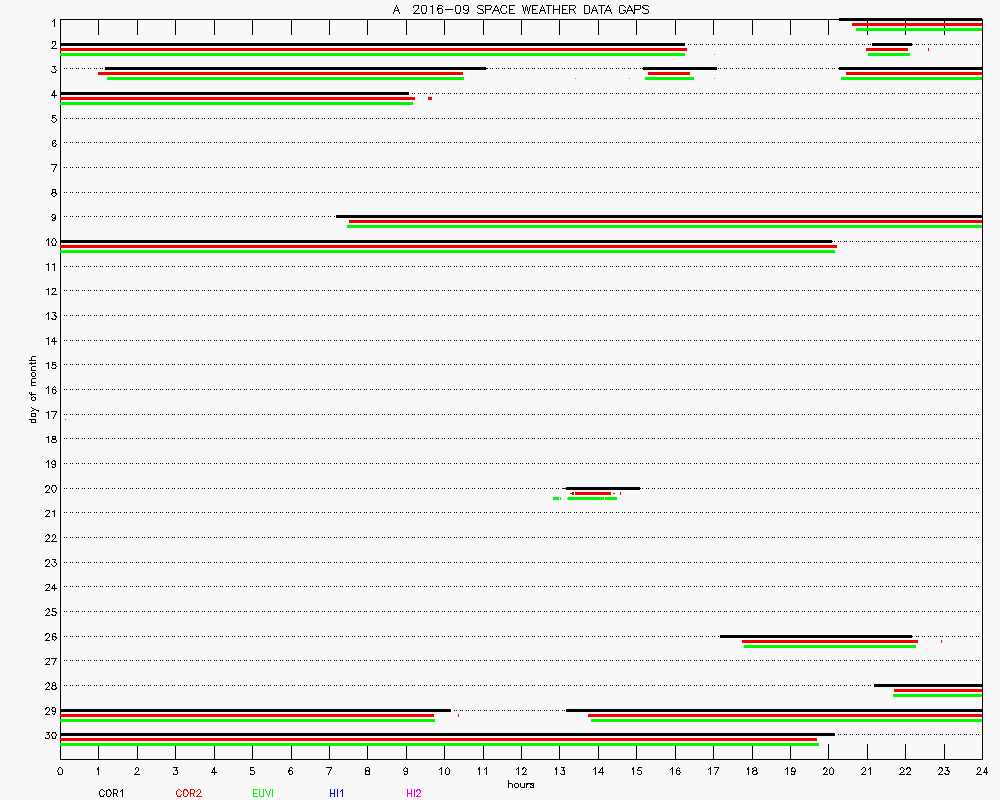Click the day 23 label on the y-axis
This screenshot has height=800, width=1000.
[x=48, y=562]
